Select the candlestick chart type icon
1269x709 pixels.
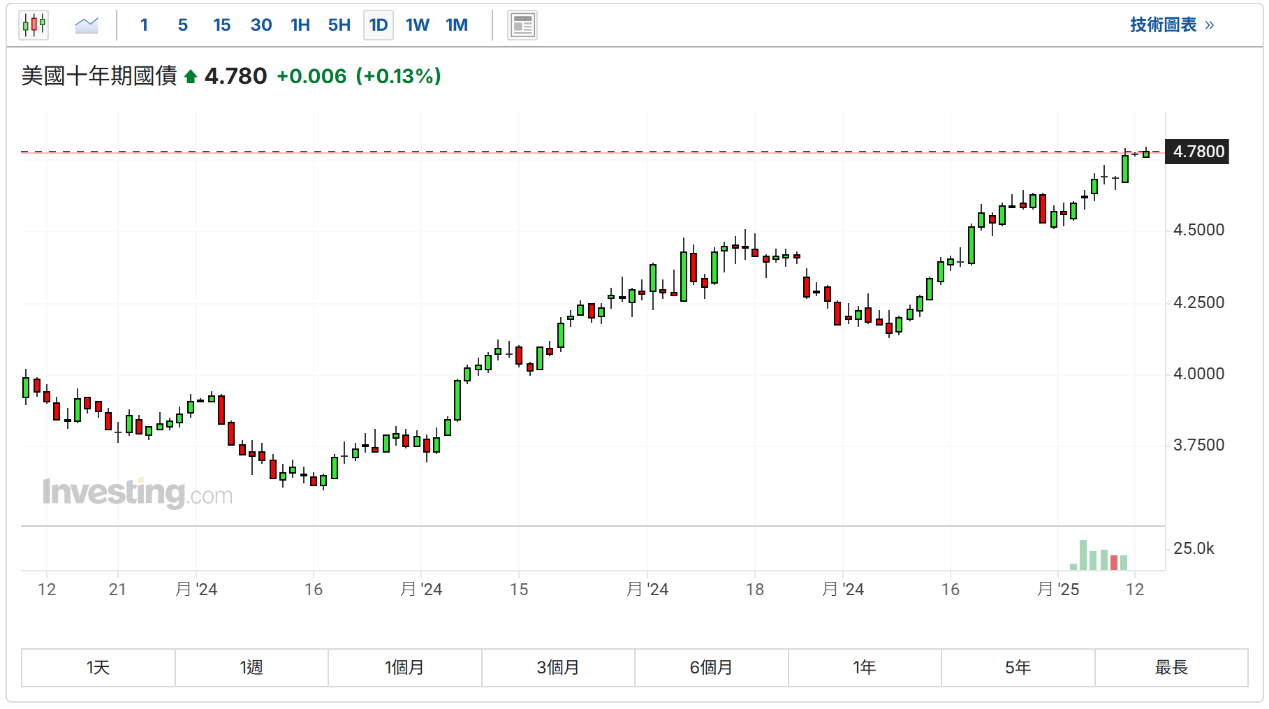coord(34,25)
